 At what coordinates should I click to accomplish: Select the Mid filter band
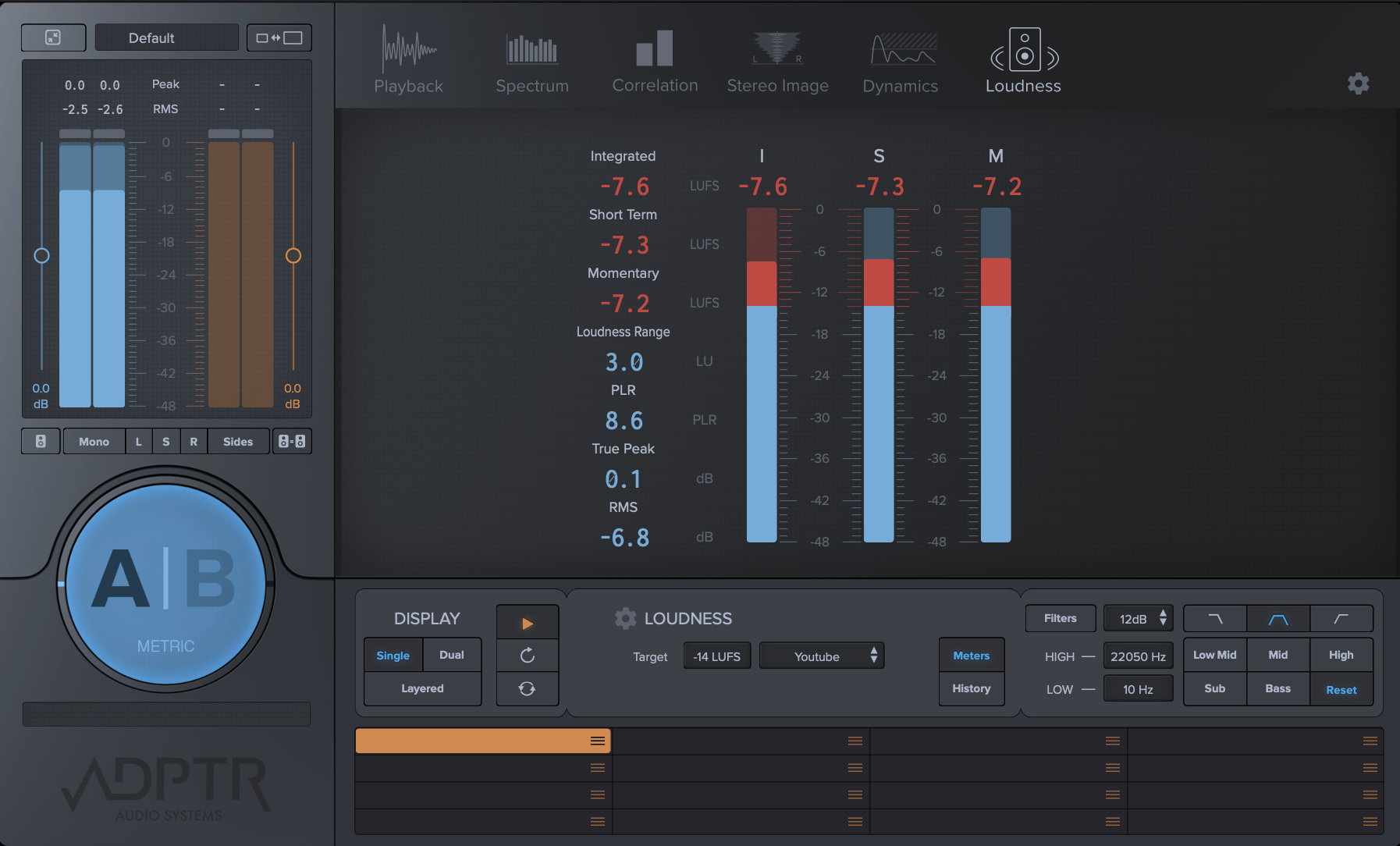pyautogui.click(x=1277, y=655)
